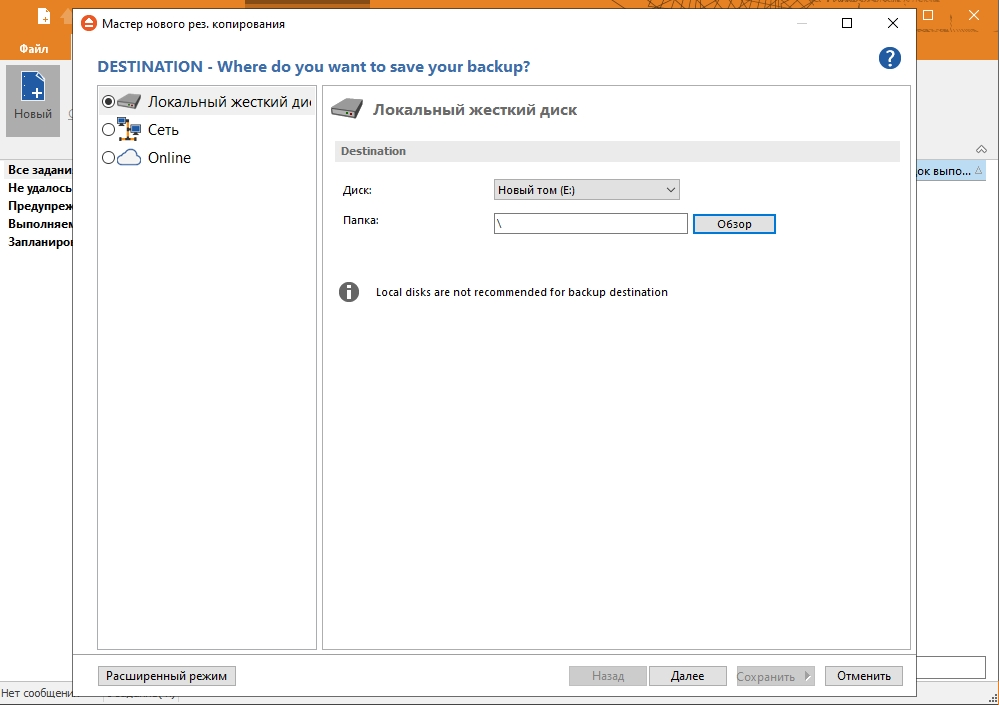
Task: Open the Файл menu
Action: pyautogui.click(x=33, y=48)
